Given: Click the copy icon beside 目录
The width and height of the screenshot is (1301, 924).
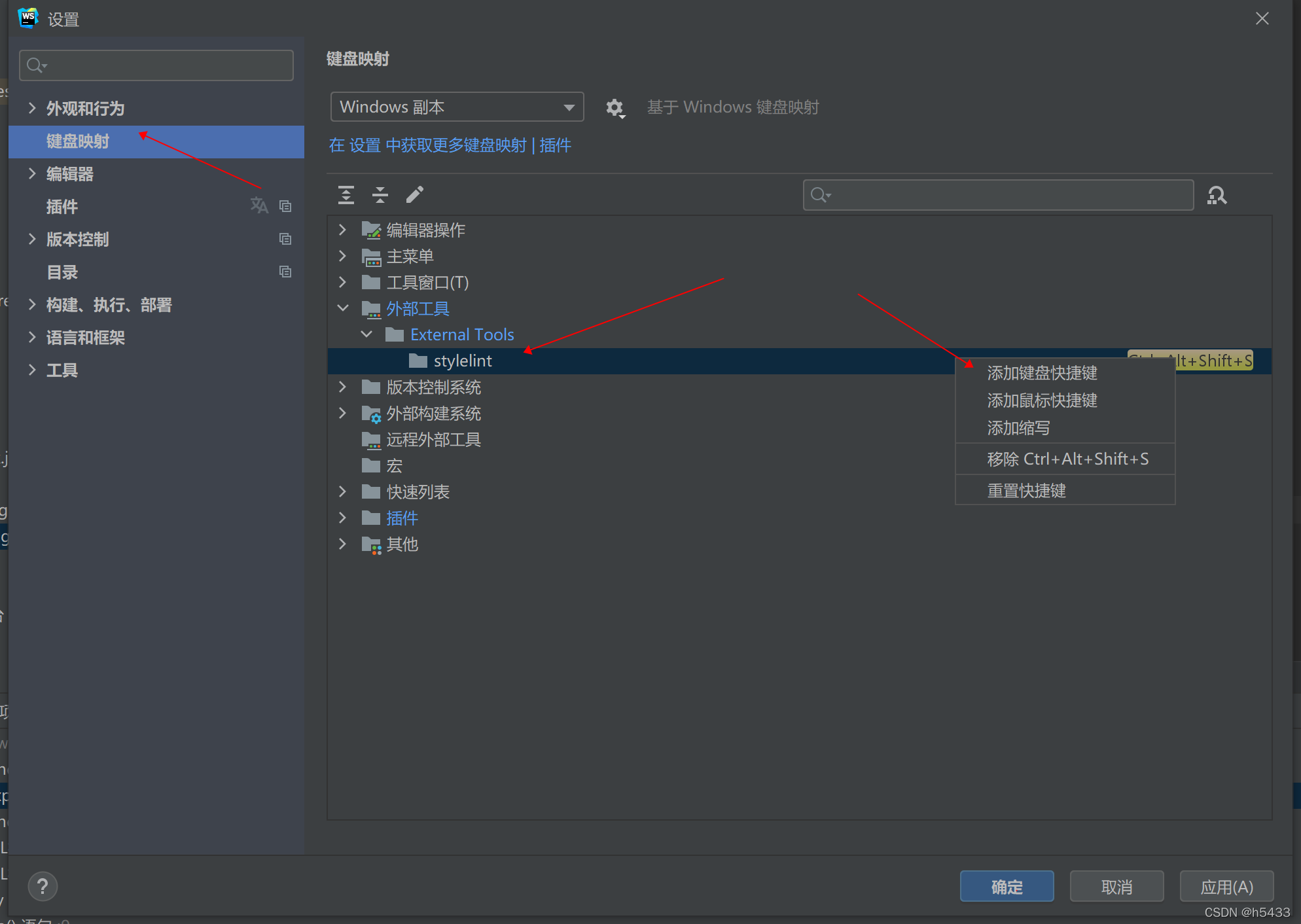Looking at the screenshot, I should coord(285,272).
